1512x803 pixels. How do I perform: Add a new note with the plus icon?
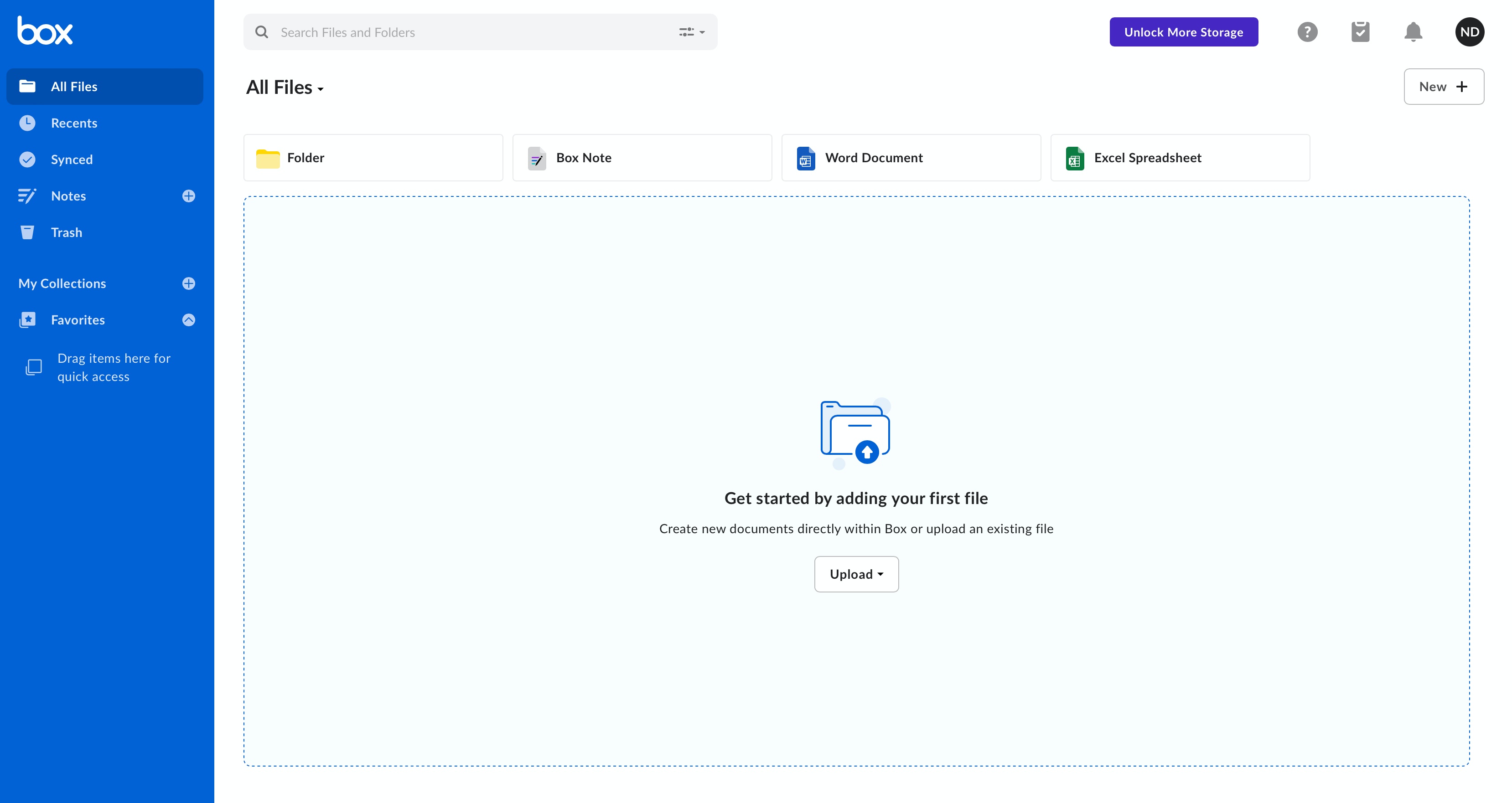[x=188, y=196]
